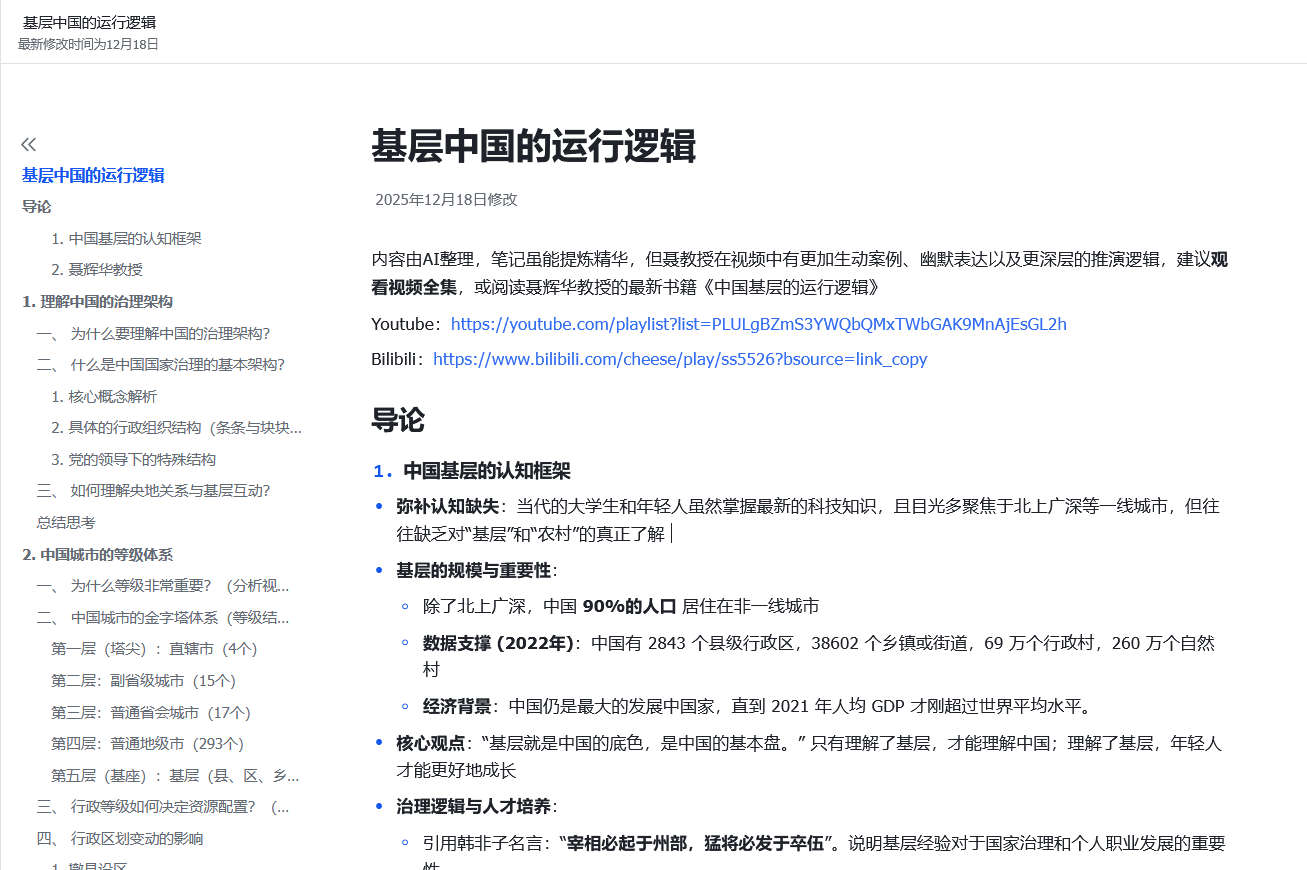Click the date text 2025年12月18日修改

pos(446,199)
